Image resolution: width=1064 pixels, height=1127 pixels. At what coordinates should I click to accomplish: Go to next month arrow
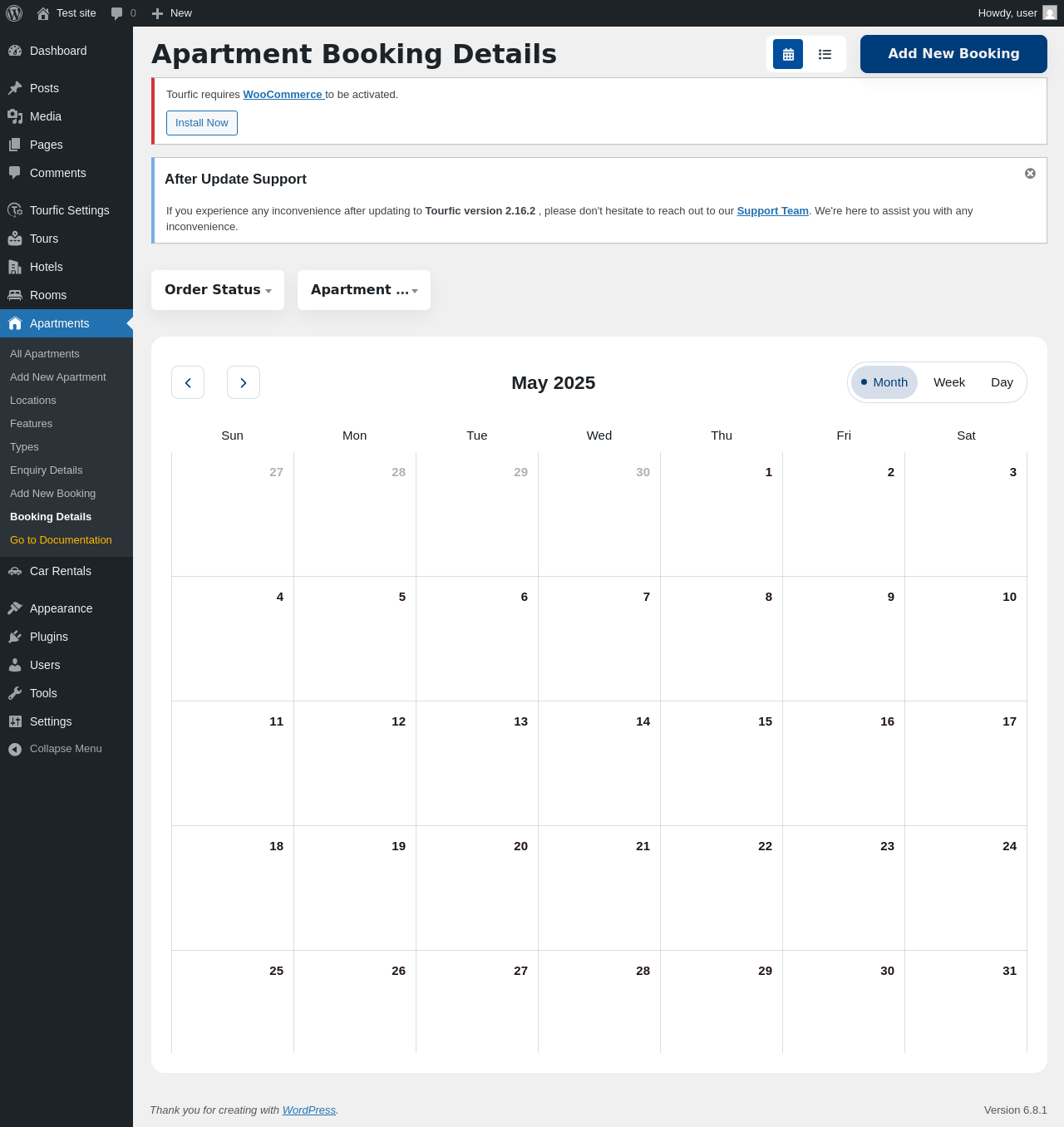[244, 382]
